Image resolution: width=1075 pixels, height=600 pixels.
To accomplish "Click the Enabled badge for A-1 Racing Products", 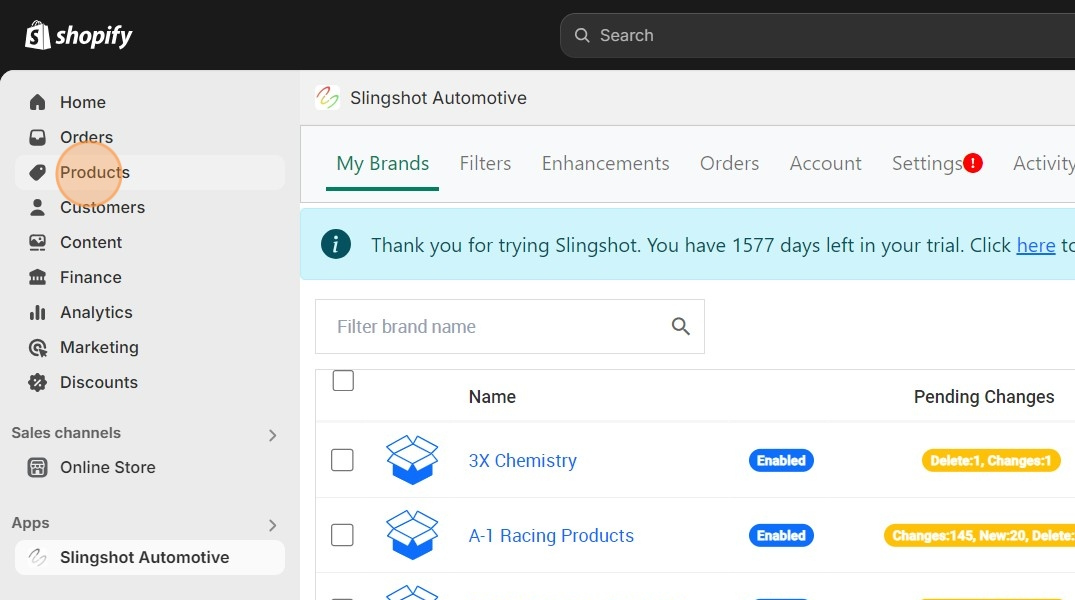I will 781,535.
